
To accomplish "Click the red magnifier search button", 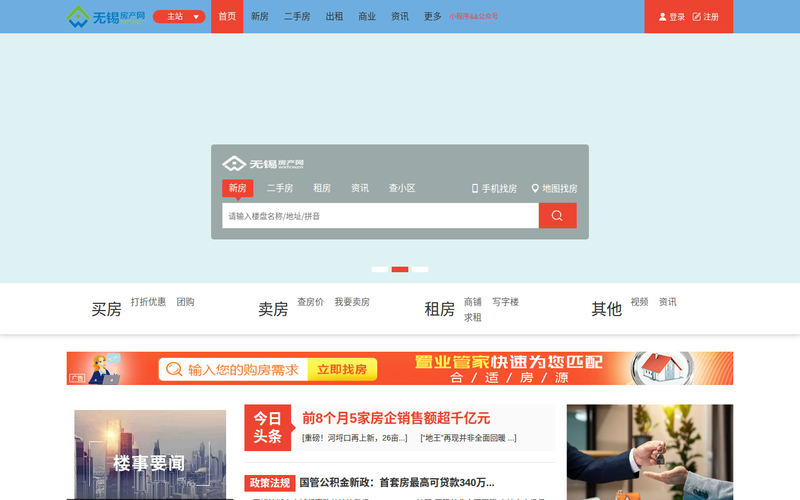I will [558, 216].
